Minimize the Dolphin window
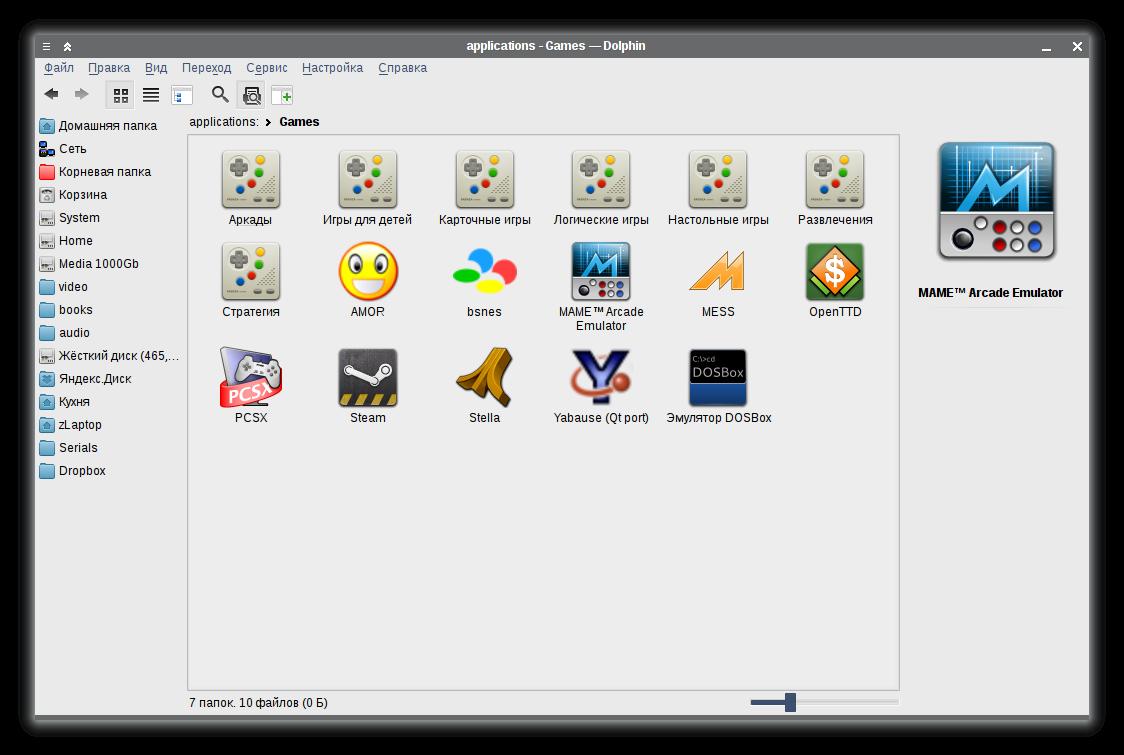This screenshot has width=1124, height=755. 1047,47
